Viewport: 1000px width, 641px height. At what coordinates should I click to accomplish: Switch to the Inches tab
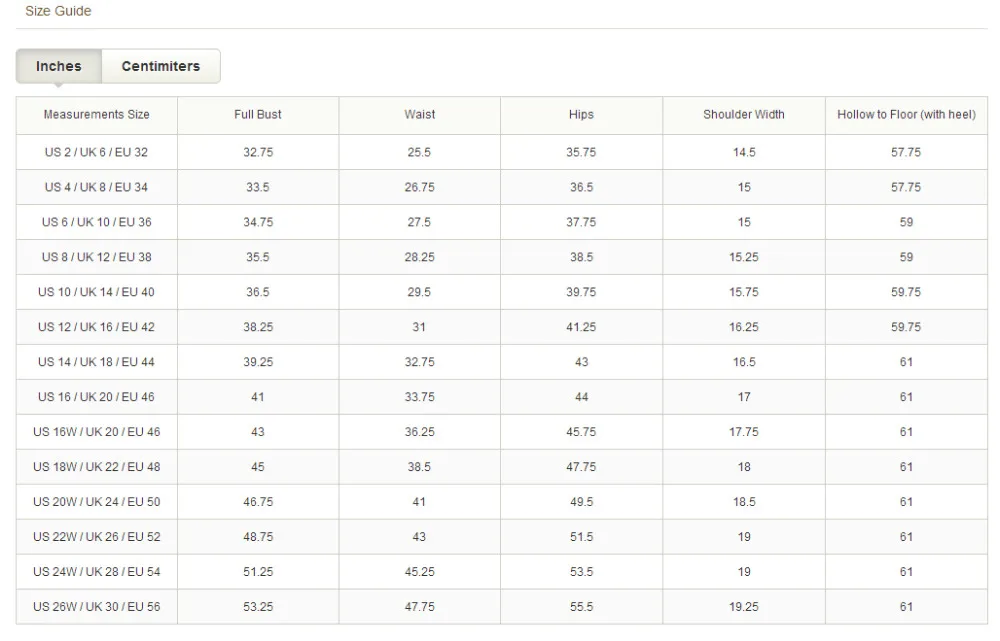pyautogui.click(x=59, y=66)
